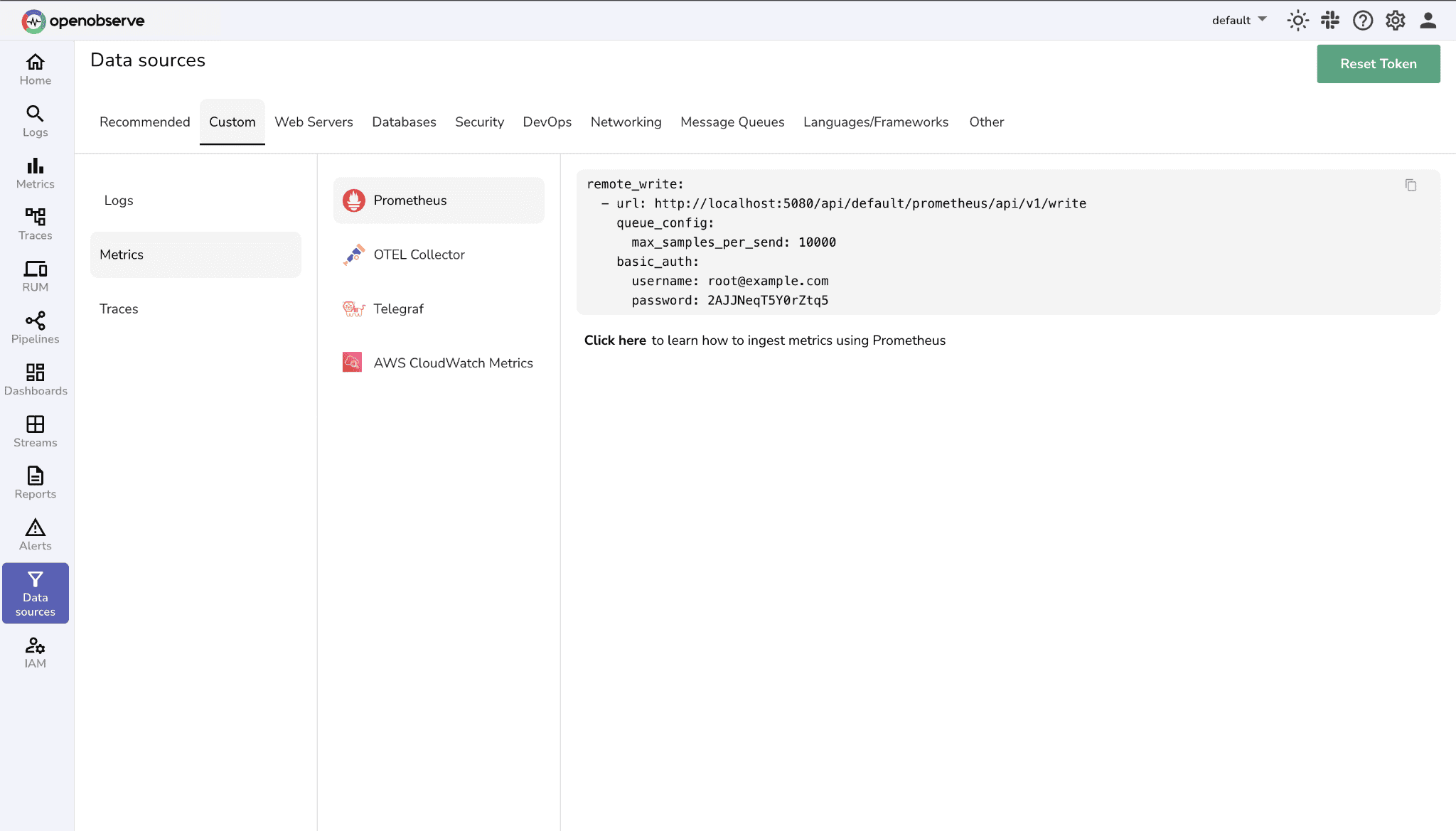Select Traces in the custom sources list
This screenshot has height=831, width=1456.
pos(196,309)
